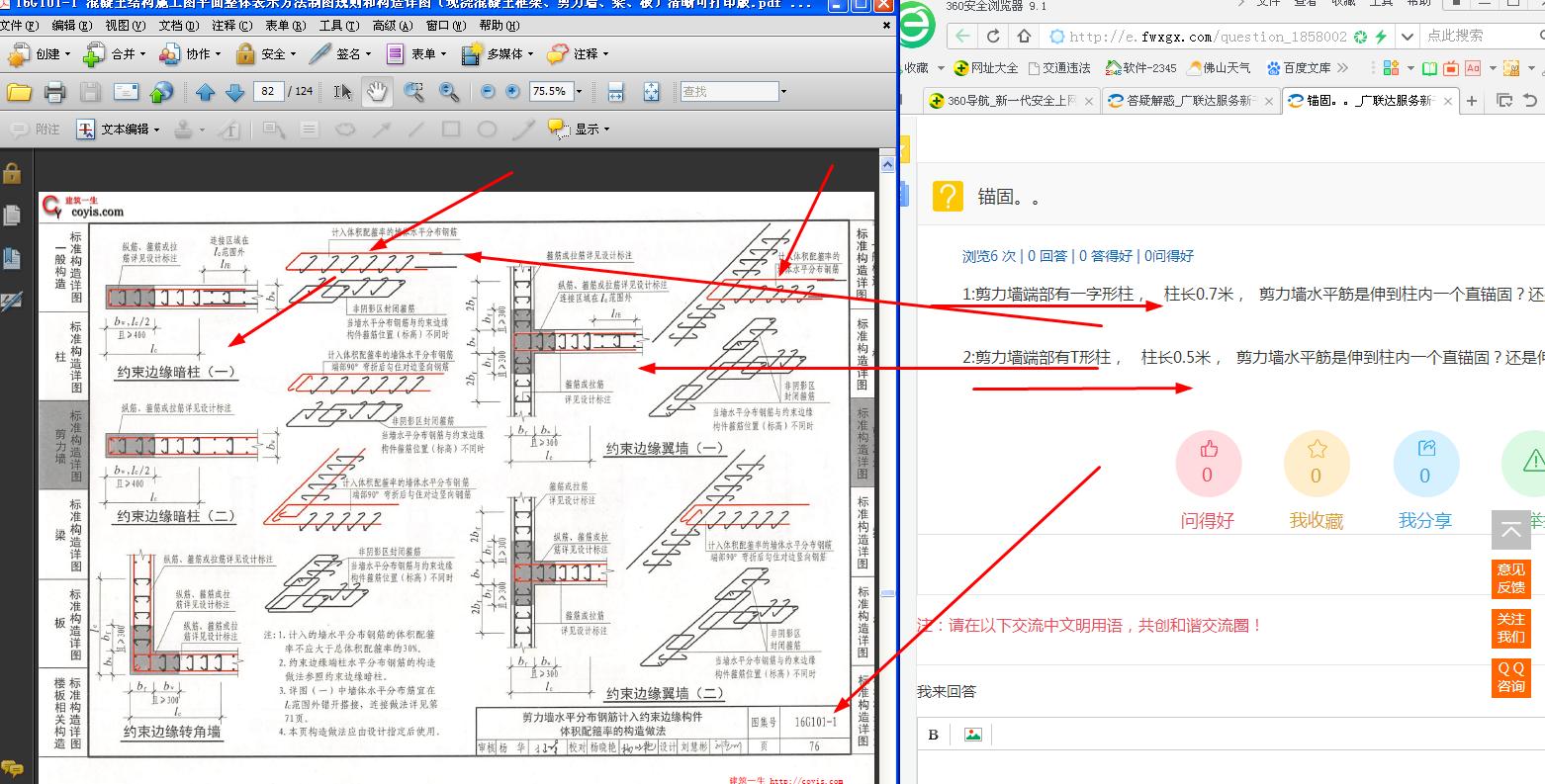Expand the 75.5% zoom level dropdown

(579, 92)
